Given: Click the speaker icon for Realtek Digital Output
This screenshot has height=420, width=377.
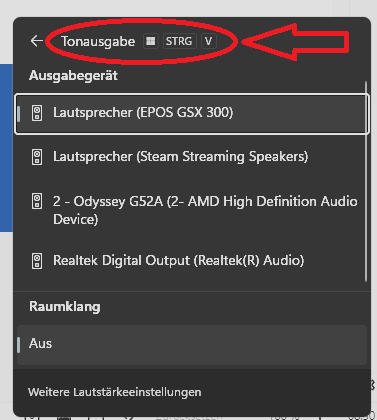Looking at the screenshot, I should pos(37,261).
